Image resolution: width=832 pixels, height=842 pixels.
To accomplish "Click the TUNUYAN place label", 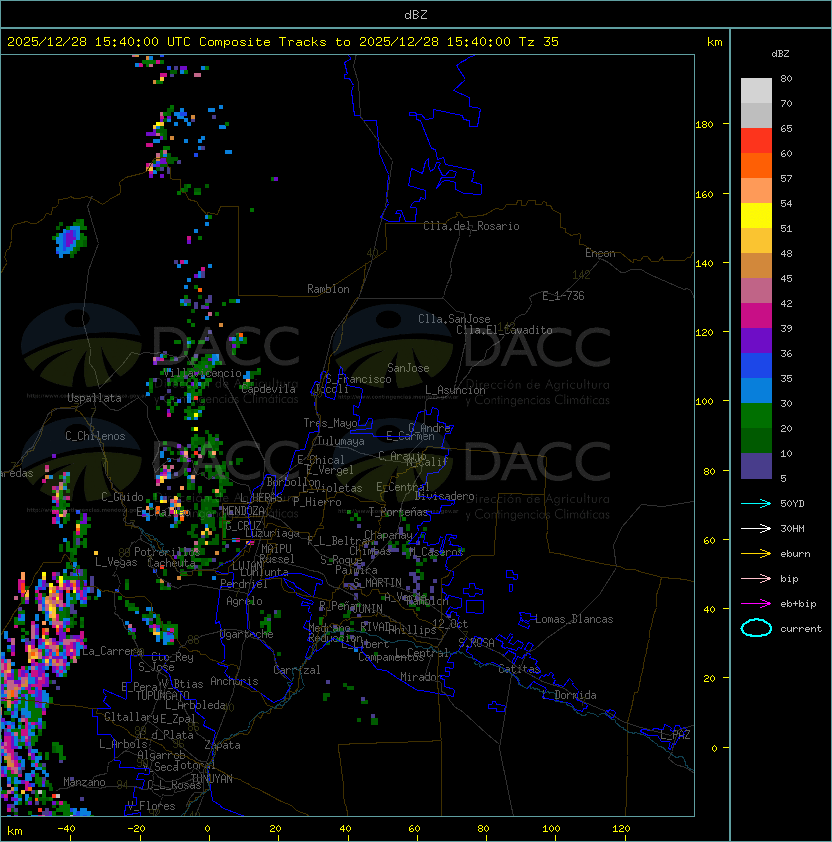I will click(x=212, y=779).
